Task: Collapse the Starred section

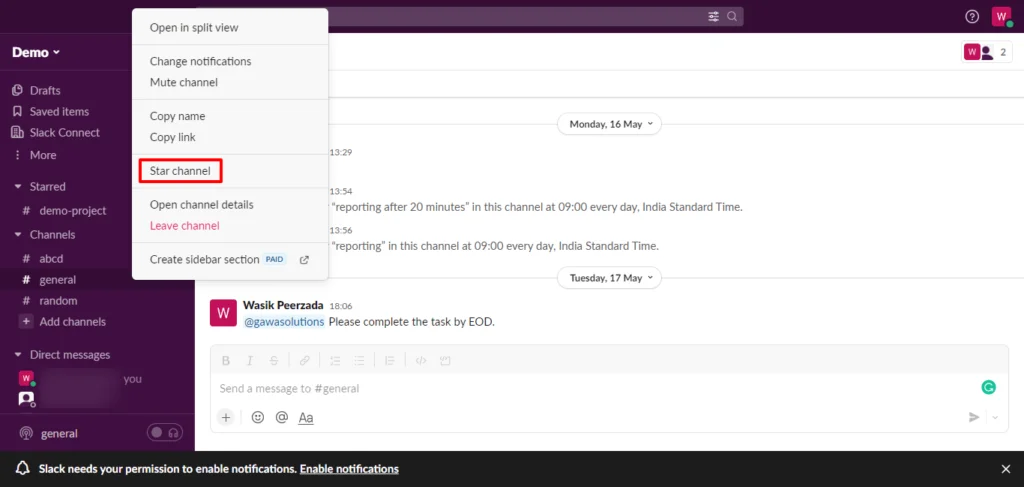Action: (x=18, y=187)
